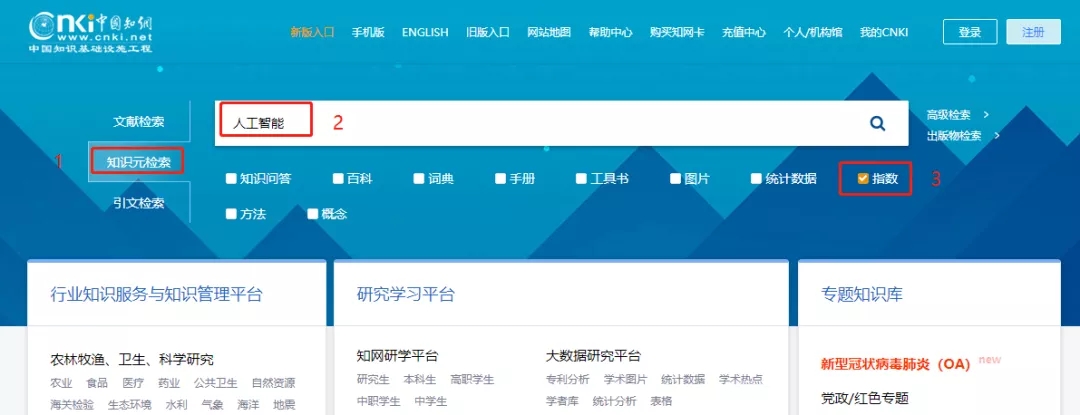Switch to the ENGLISH version
Viewport: 1080px width, 415px height.
(425, 32)
